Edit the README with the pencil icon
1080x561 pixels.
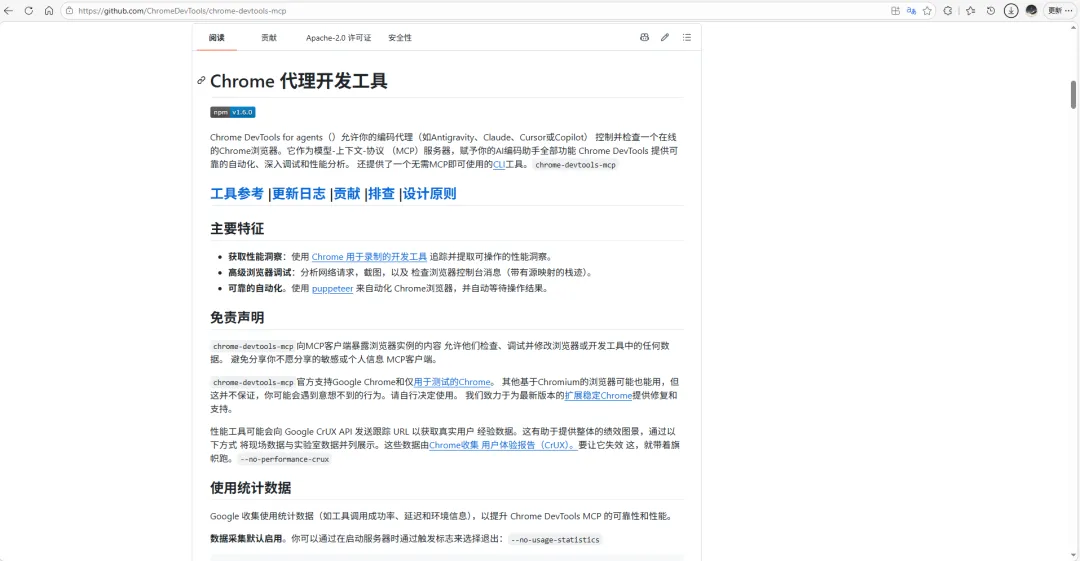665,37
